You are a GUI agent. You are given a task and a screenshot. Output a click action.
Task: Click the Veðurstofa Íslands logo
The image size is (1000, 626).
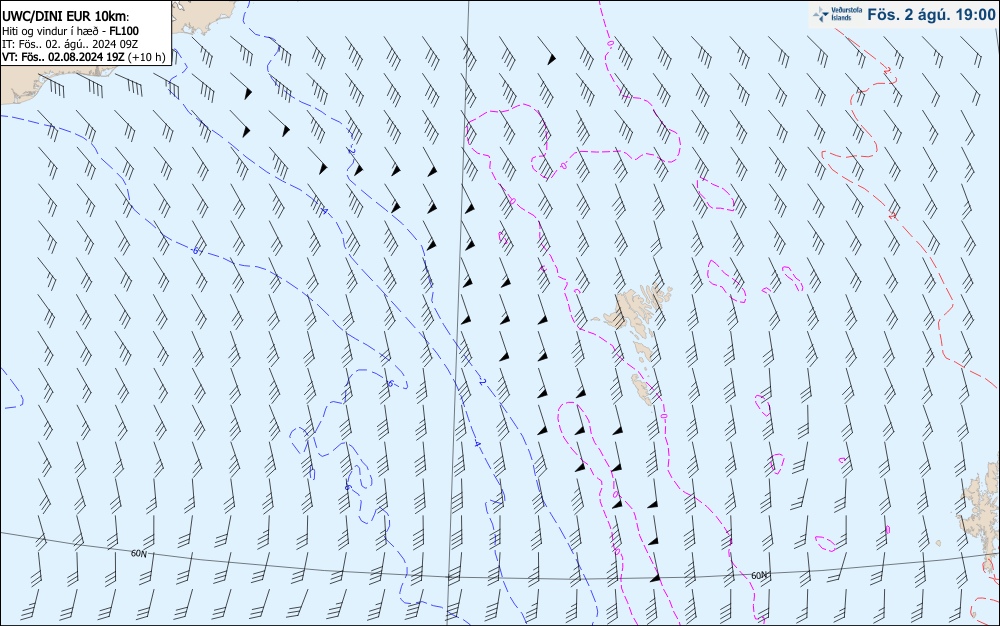(835, 14)
